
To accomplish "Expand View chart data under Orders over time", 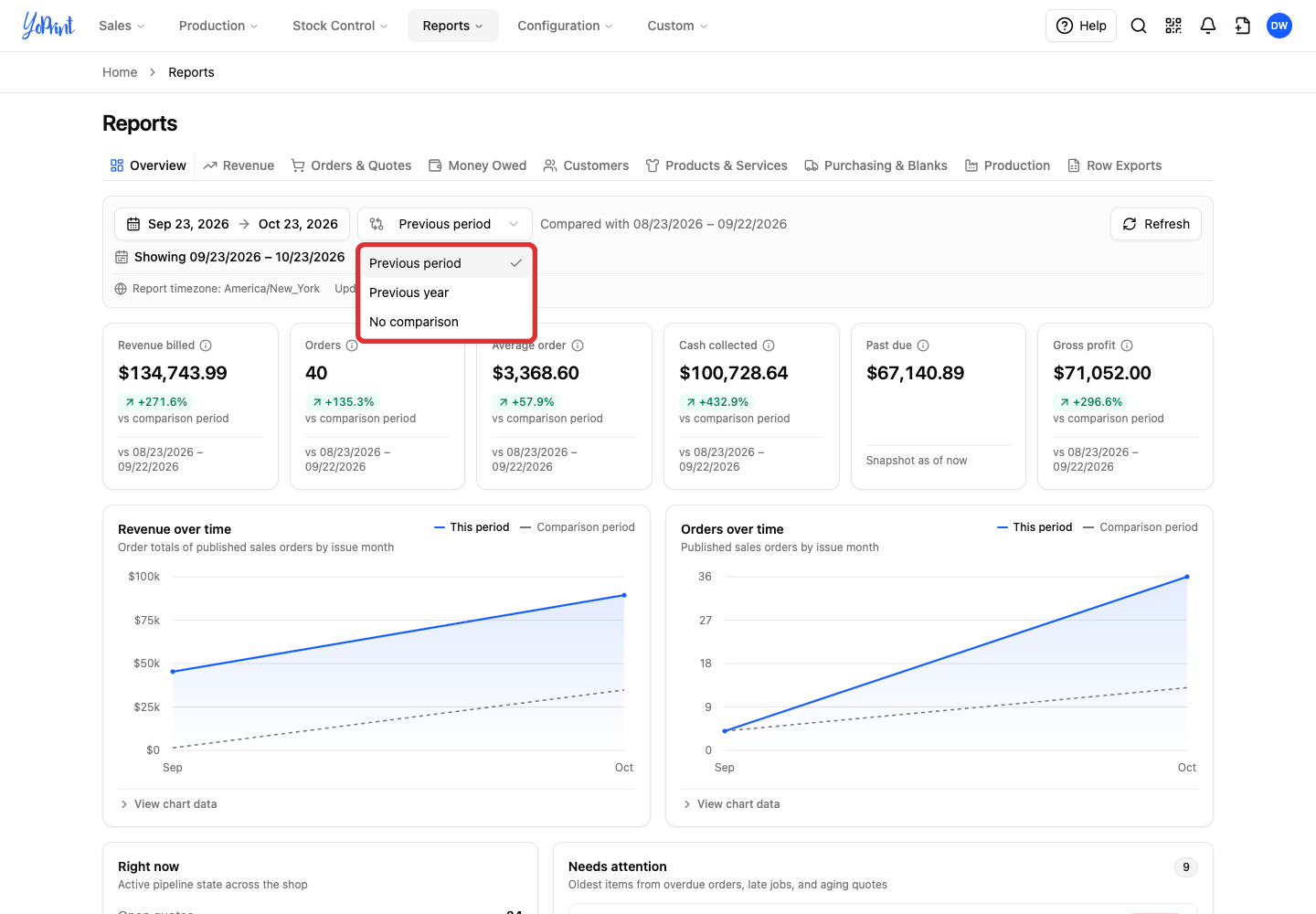I will pyautogui.click(x=732, y=804).
